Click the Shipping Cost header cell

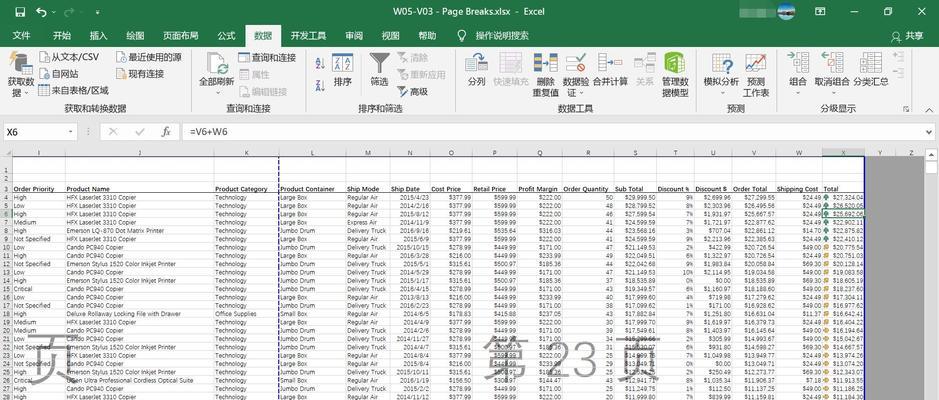click(x=797, y=189)
